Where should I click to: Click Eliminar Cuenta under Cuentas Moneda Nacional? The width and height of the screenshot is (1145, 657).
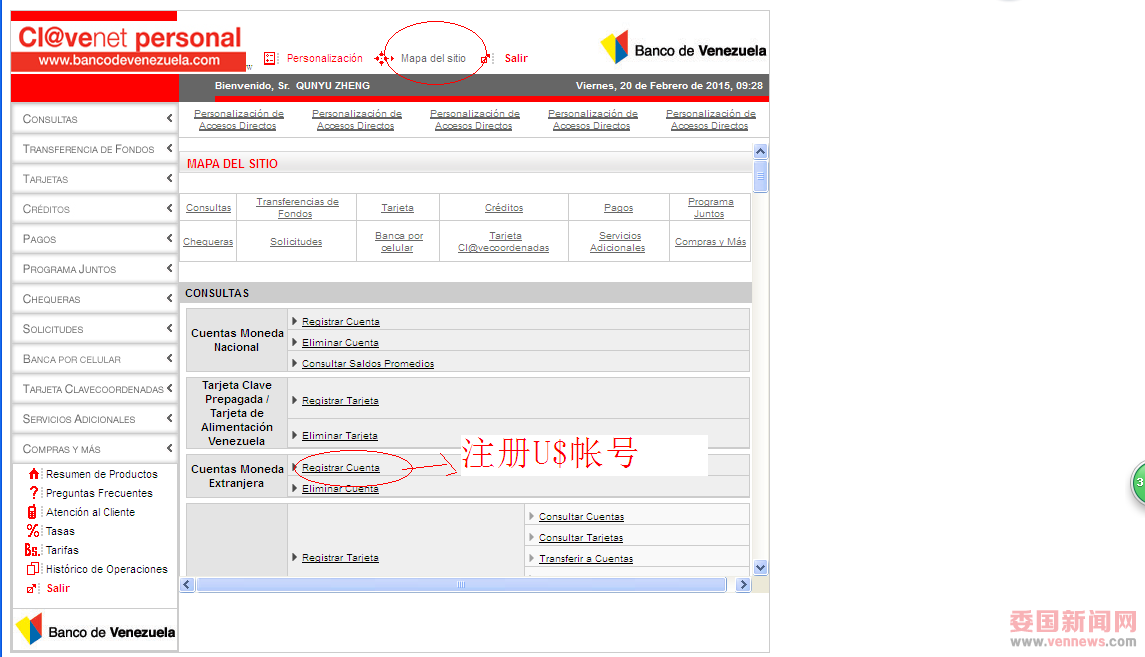340,343
